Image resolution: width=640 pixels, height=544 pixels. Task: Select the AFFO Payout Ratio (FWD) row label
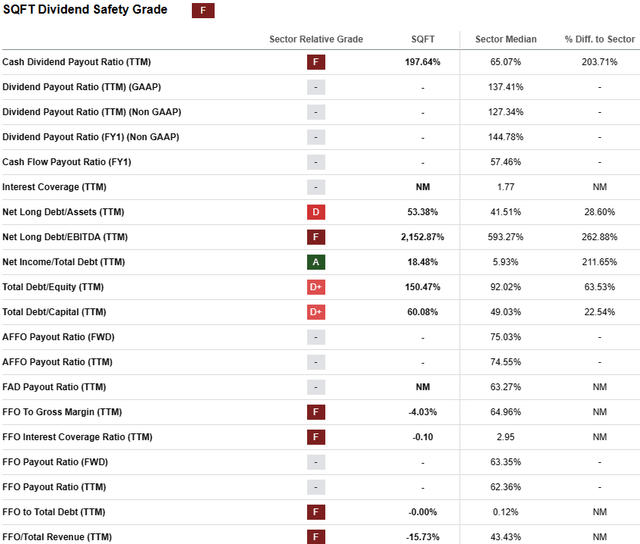click(x=58, y=337)
